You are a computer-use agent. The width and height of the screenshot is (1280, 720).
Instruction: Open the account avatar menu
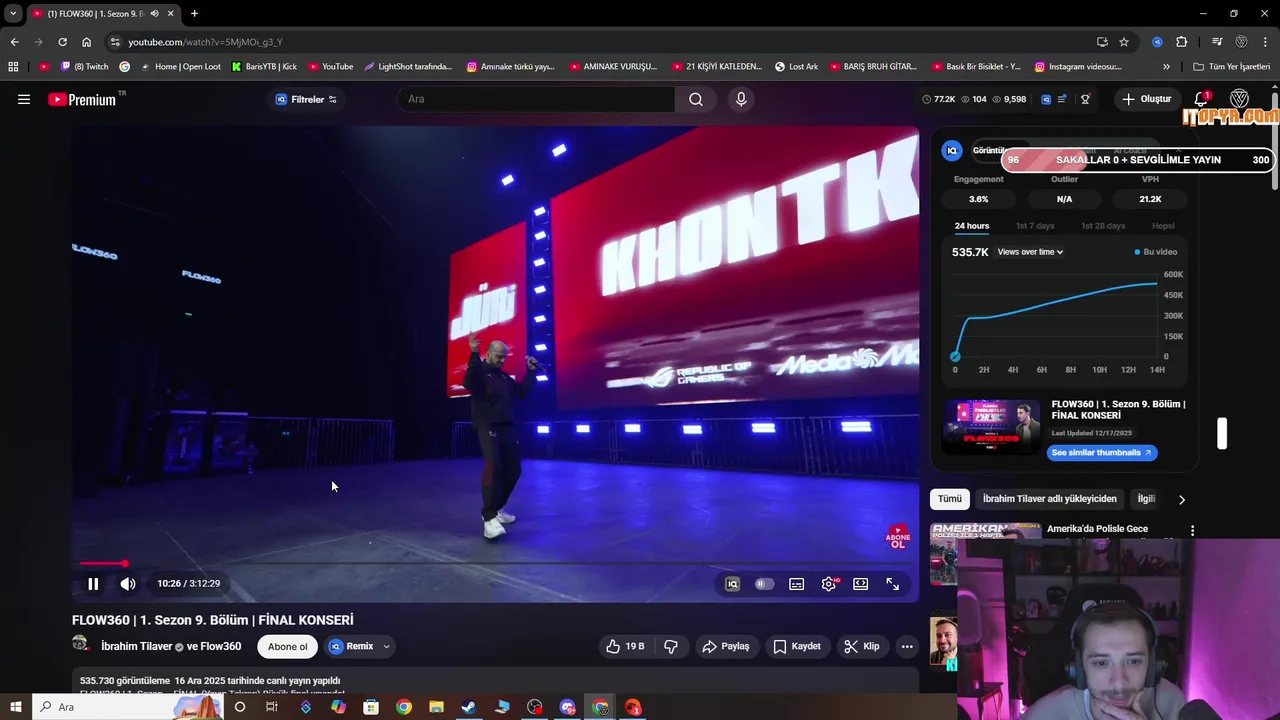click(1239, 99)
